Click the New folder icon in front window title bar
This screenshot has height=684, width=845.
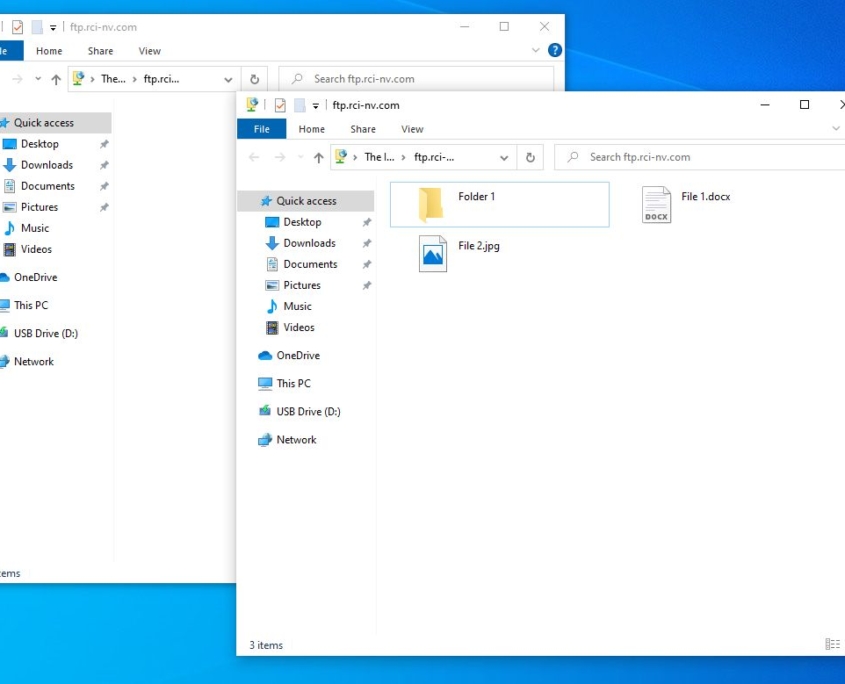(x=300, y=105)
